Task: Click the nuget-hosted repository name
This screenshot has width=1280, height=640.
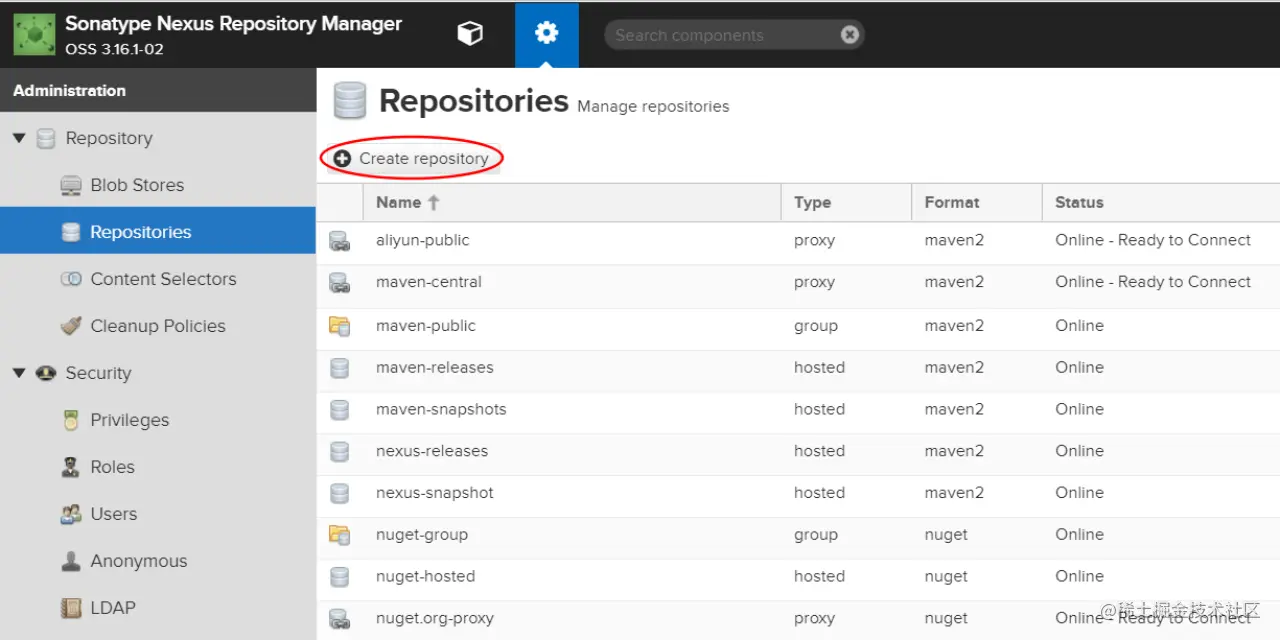Action: [426, 577]
